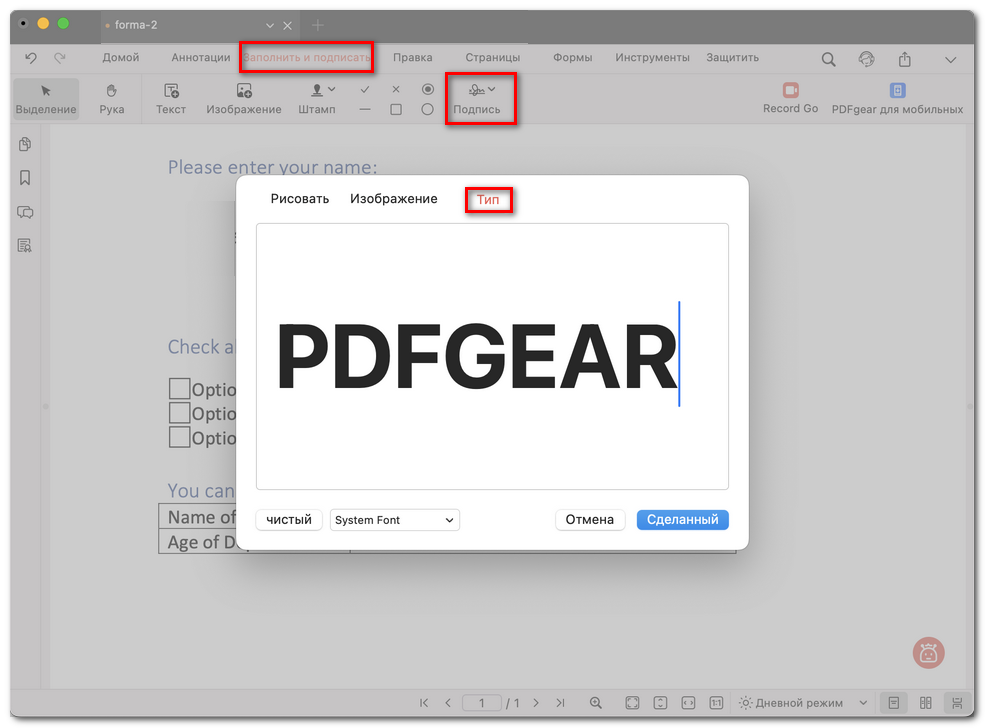Open the Страницы tab
985x728 pixels.
tap(492, 57)
